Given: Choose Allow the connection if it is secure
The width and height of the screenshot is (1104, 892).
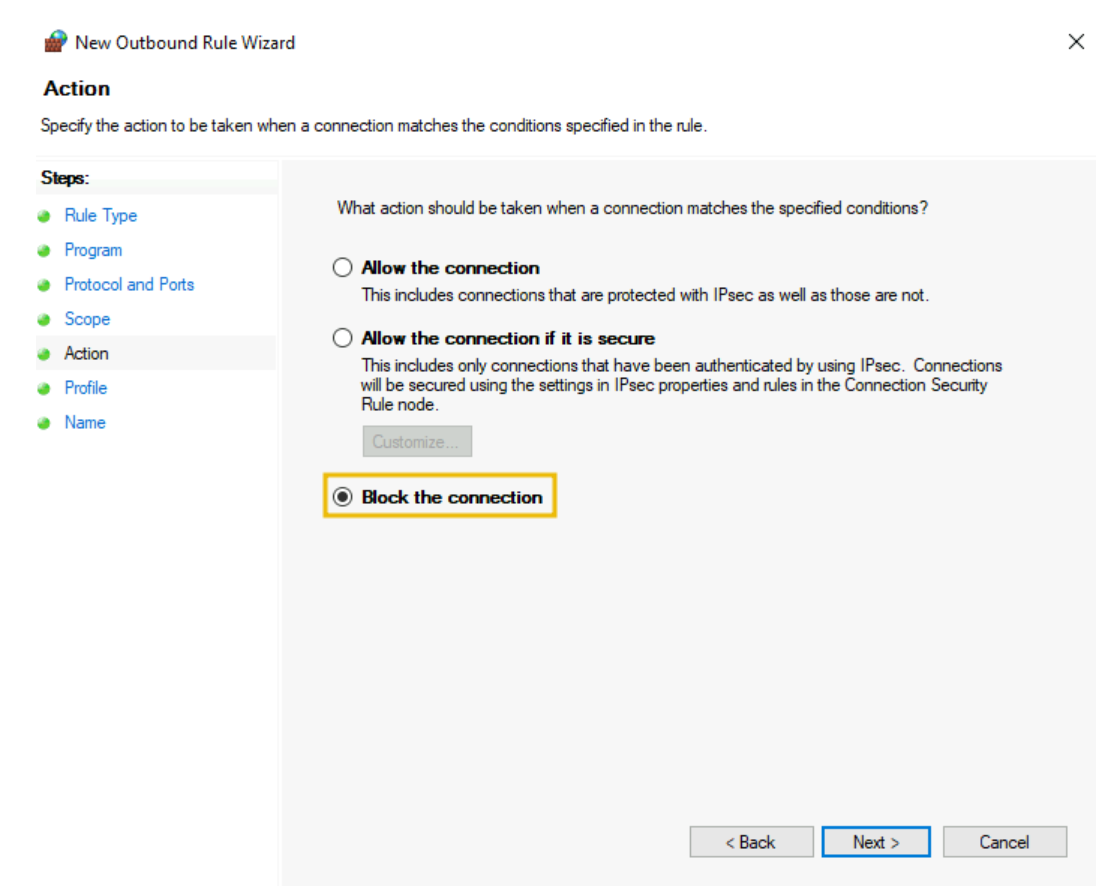Looking at the screenshot, I should pos(343,338).
